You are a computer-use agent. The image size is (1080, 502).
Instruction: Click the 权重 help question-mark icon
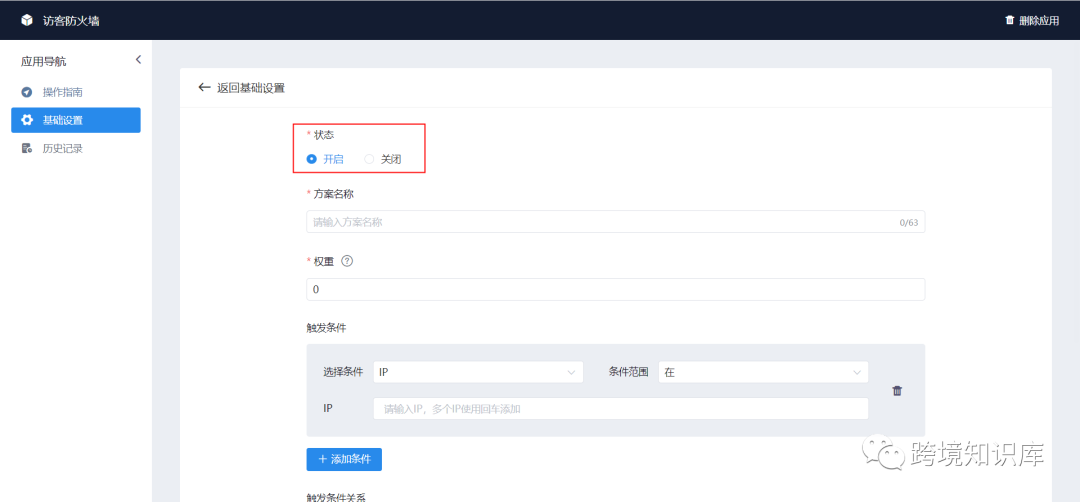point(347,261)
